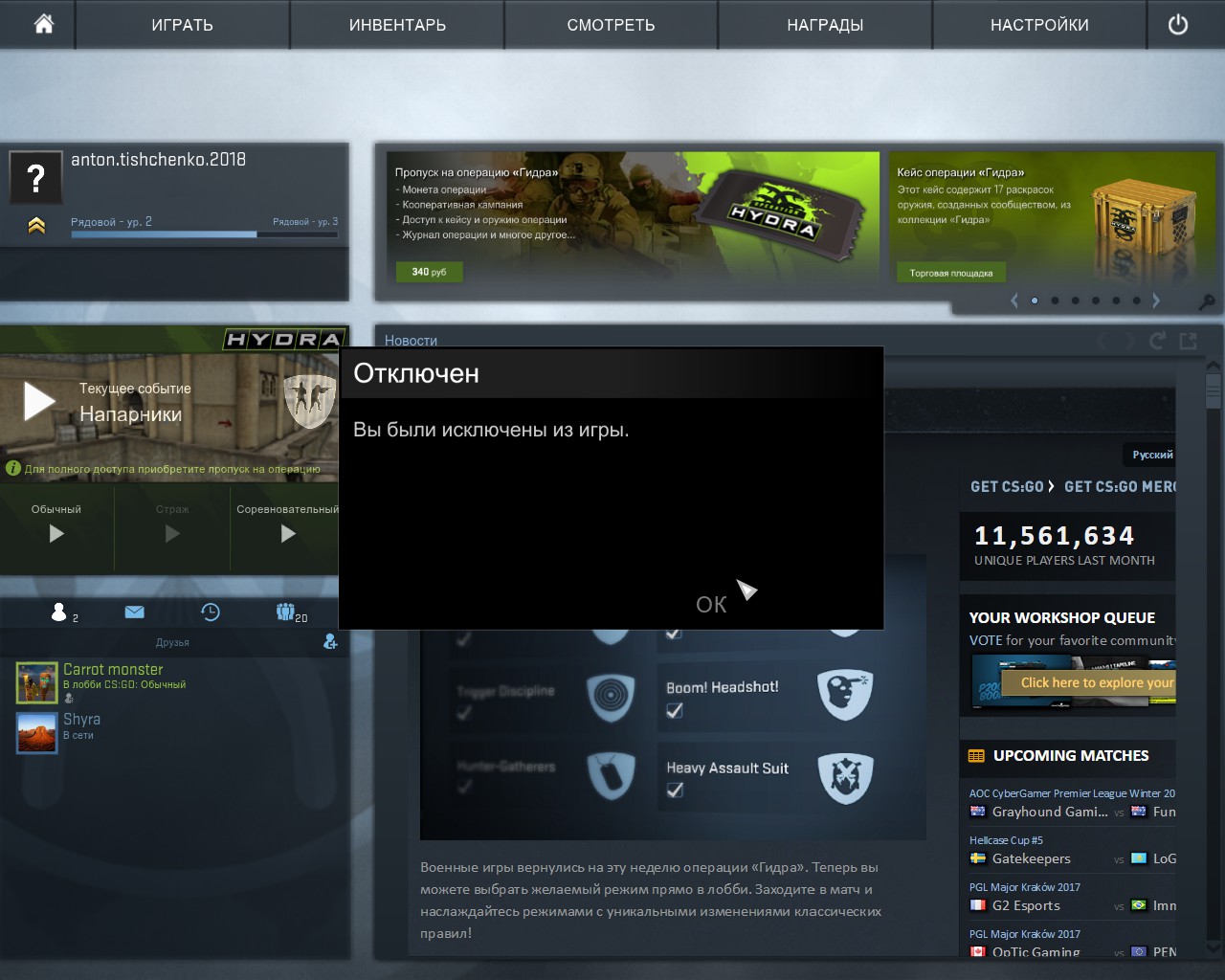
Task: Open the ИНВЕНТАРЬ menu
Action: pos(397,25)
